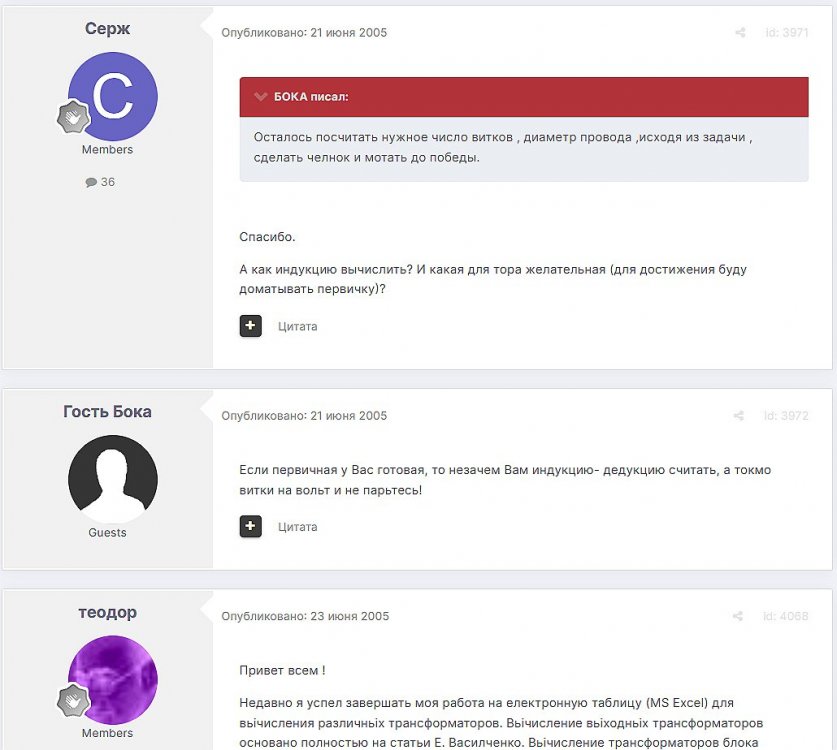The image size is (837, 750).
Task: Click теодор's purple avatar image
Action: 113,679
